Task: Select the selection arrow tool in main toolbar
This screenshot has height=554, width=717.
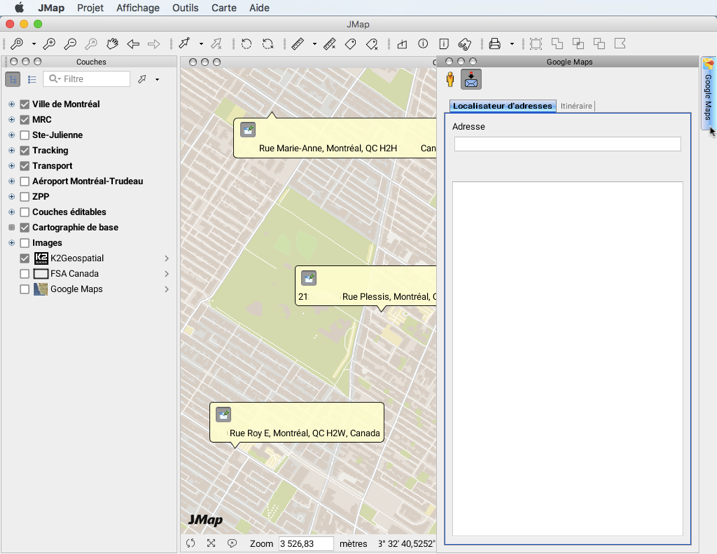Action: 184,44
